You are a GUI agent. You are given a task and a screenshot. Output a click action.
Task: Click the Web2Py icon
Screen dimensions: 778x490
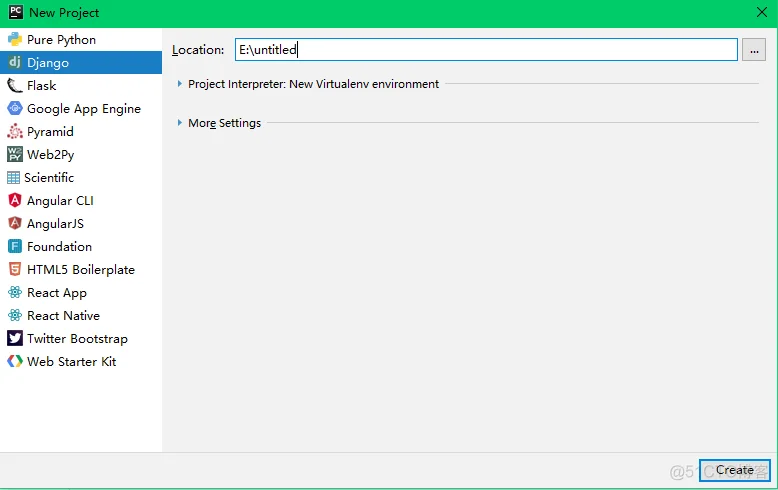point(15,154)
